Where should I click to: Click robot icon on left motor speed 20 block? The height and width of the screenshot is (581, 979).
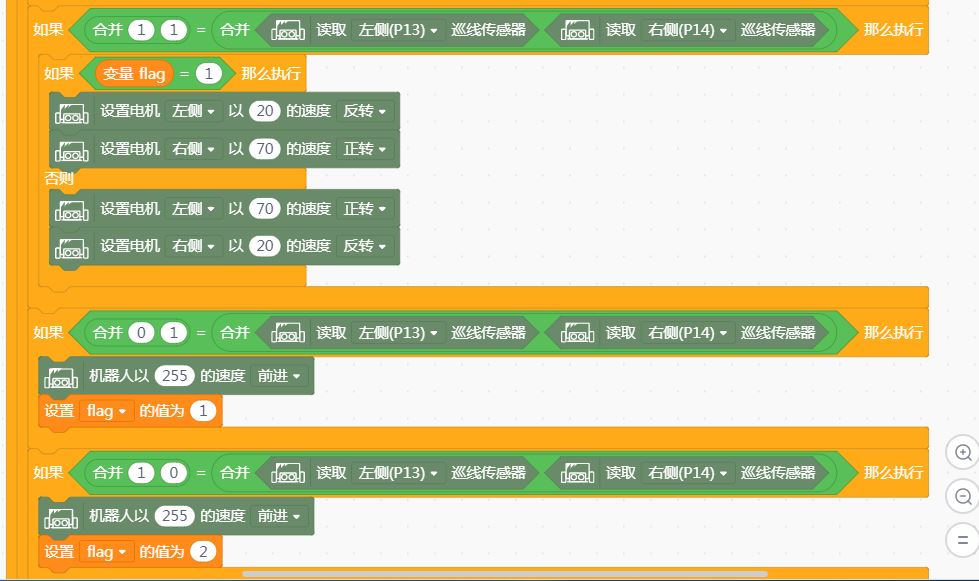pyautogui.click(x=72, y=112)
